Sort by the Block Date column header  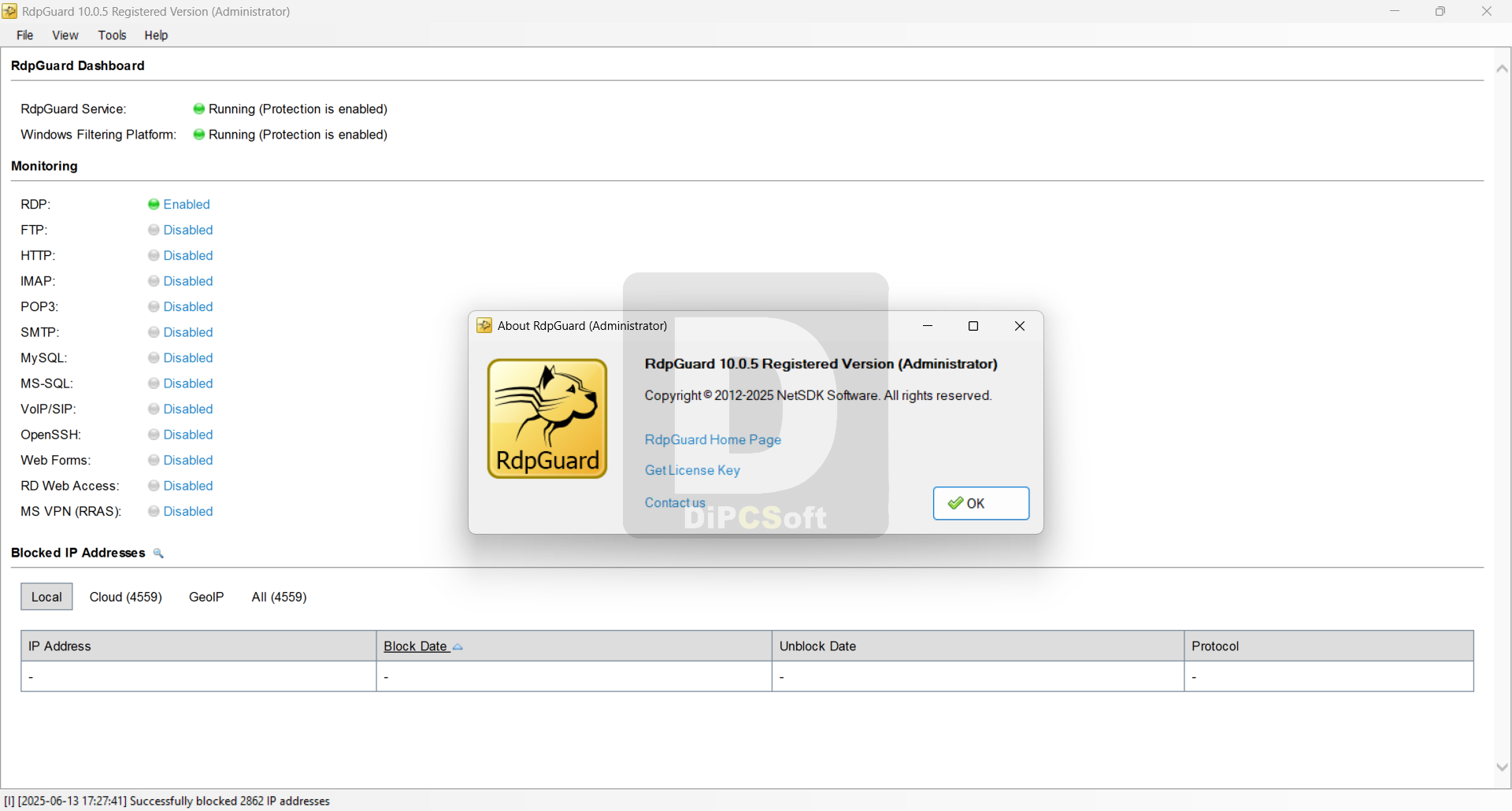pos(574,646)
